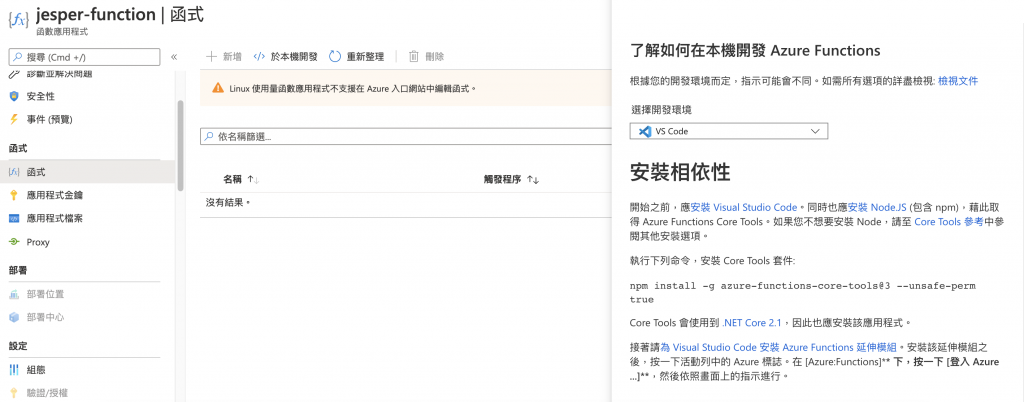Click the 沒有結果 row text
This screenshot has height=402, width=1024.
click(229, 202)
